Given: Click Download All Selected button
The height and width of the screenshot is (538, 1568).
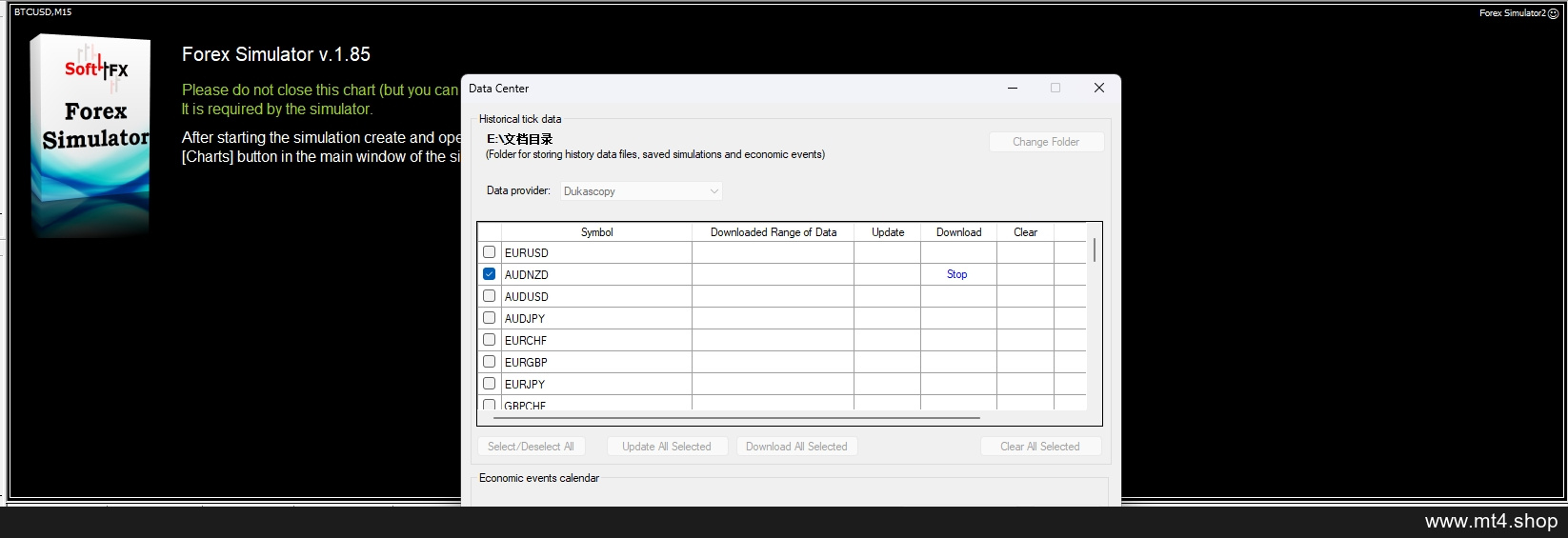Looking at the screenshot, I should 796,447.
